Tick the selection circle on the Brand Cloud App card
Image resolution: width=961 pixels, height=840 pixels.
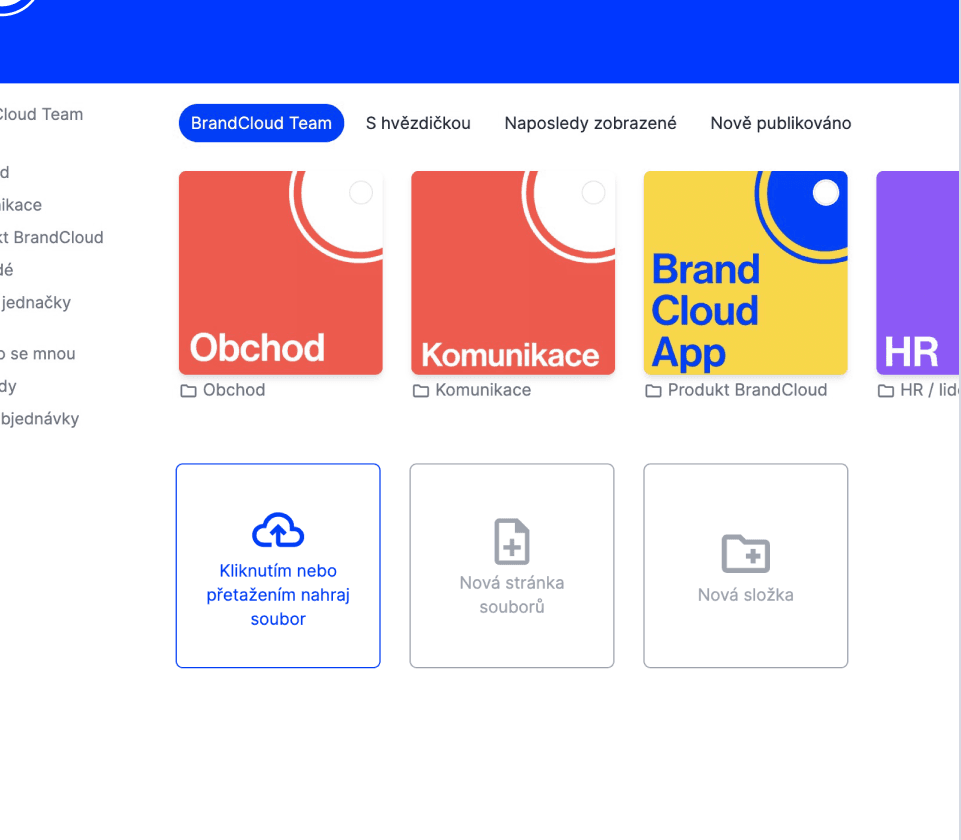point(826,192)
